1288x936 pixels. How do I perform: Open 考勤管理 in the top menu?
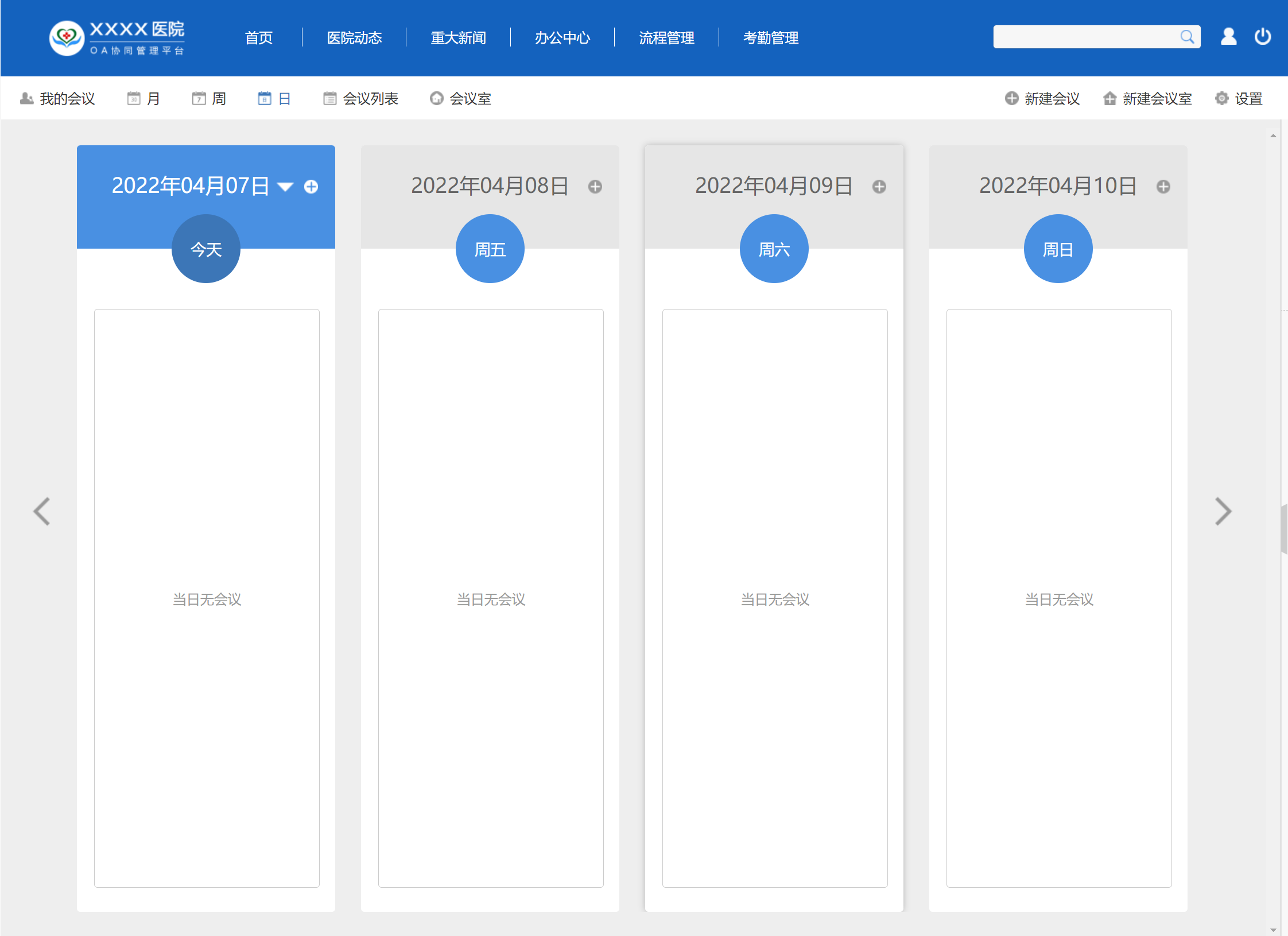(770, 38)
